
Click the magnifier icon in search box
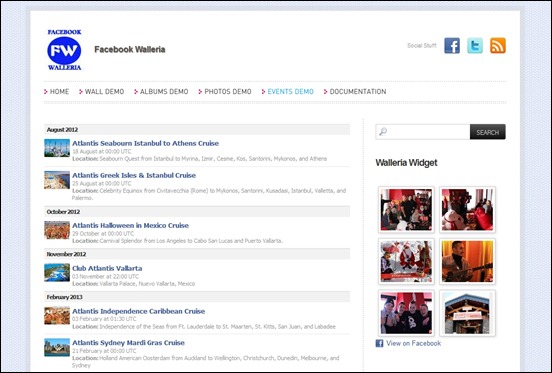pos(383,132)
